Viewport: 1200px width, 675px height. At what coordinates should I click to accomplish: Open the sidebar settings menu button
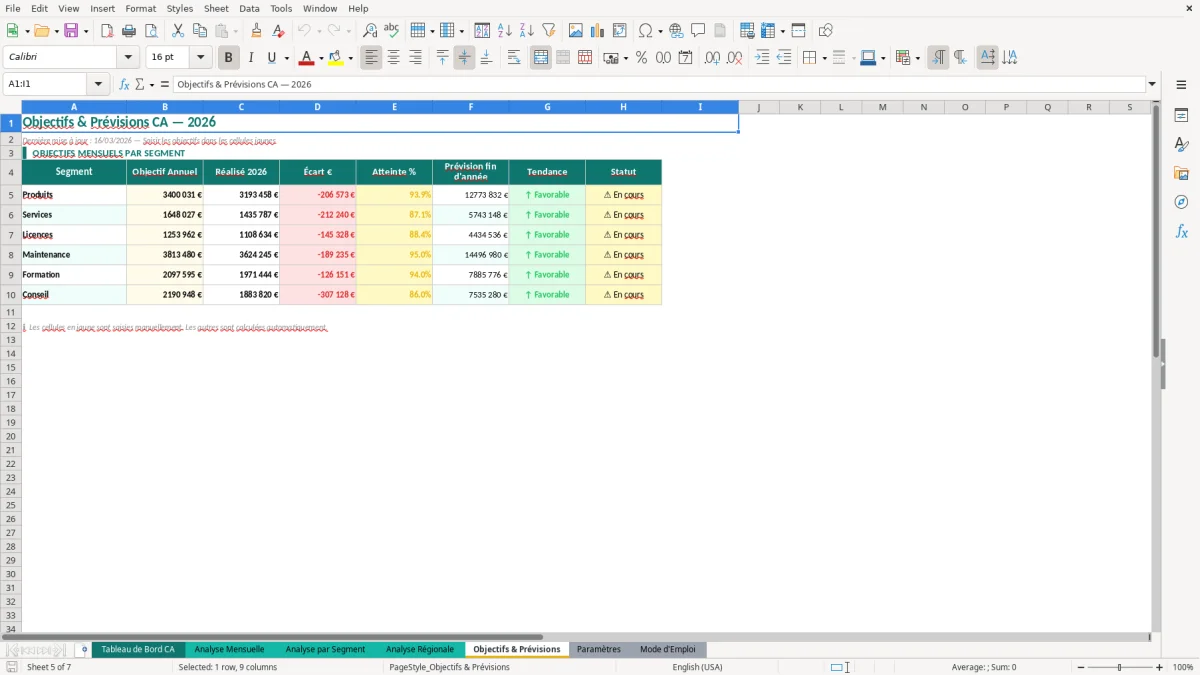[x=1181, y=85]
